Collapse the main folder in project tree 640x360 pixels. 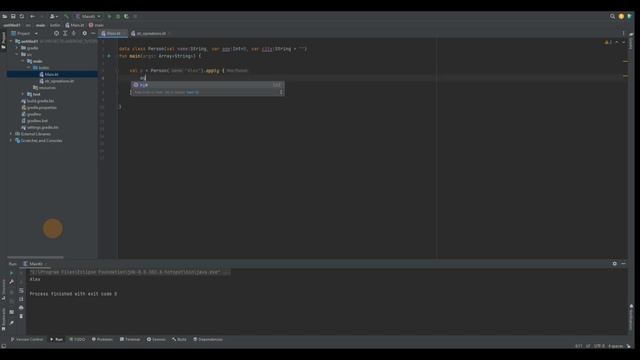23,61
